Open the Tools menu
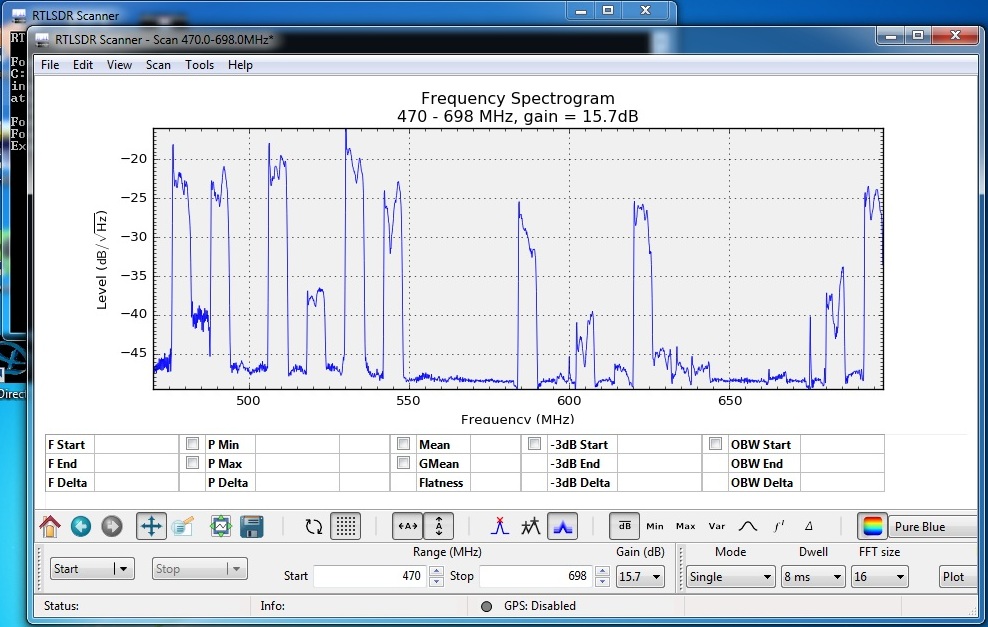The width and height of the screenshot is (988, 627). 199,65
